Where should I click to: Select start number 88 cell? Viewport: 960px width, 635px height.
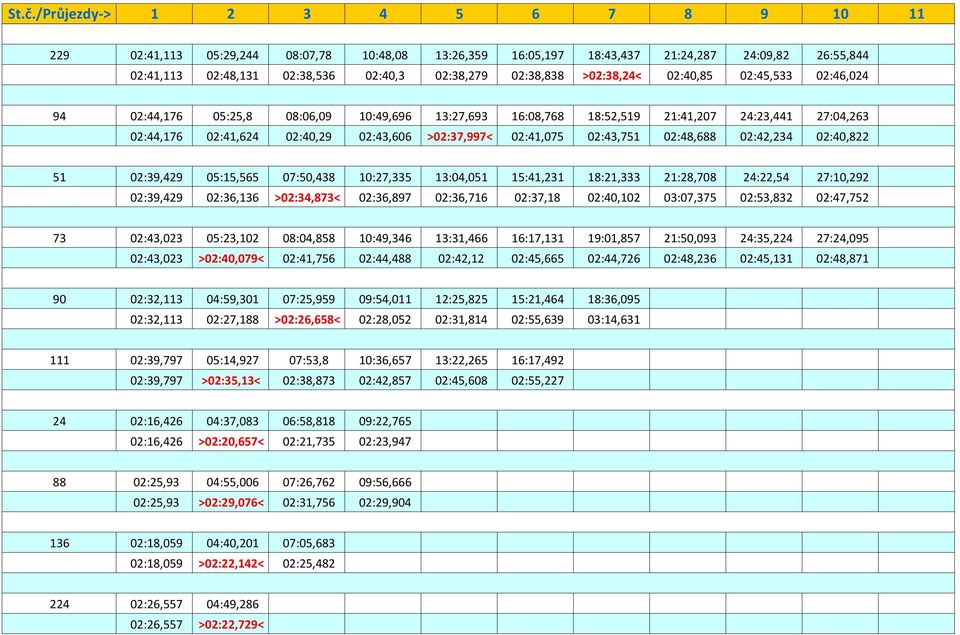59,482
